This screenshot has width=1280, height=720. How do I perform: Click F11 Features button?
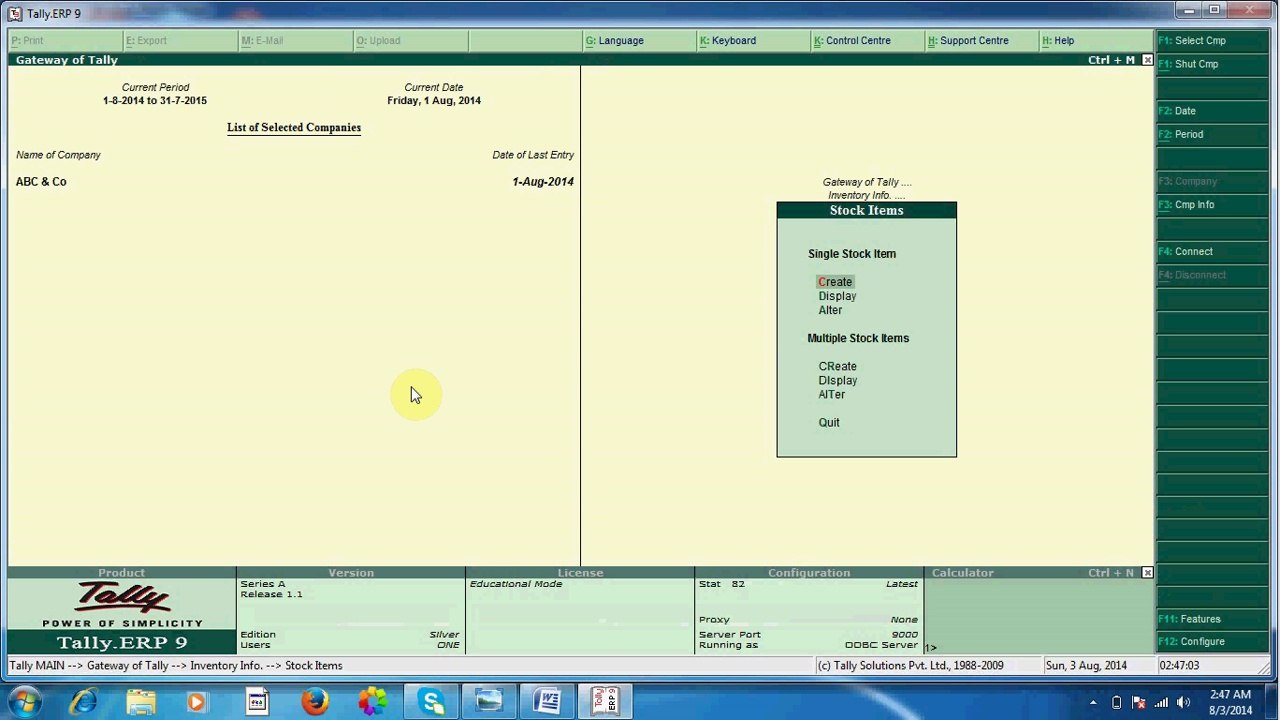click(x=1212, y=619)
